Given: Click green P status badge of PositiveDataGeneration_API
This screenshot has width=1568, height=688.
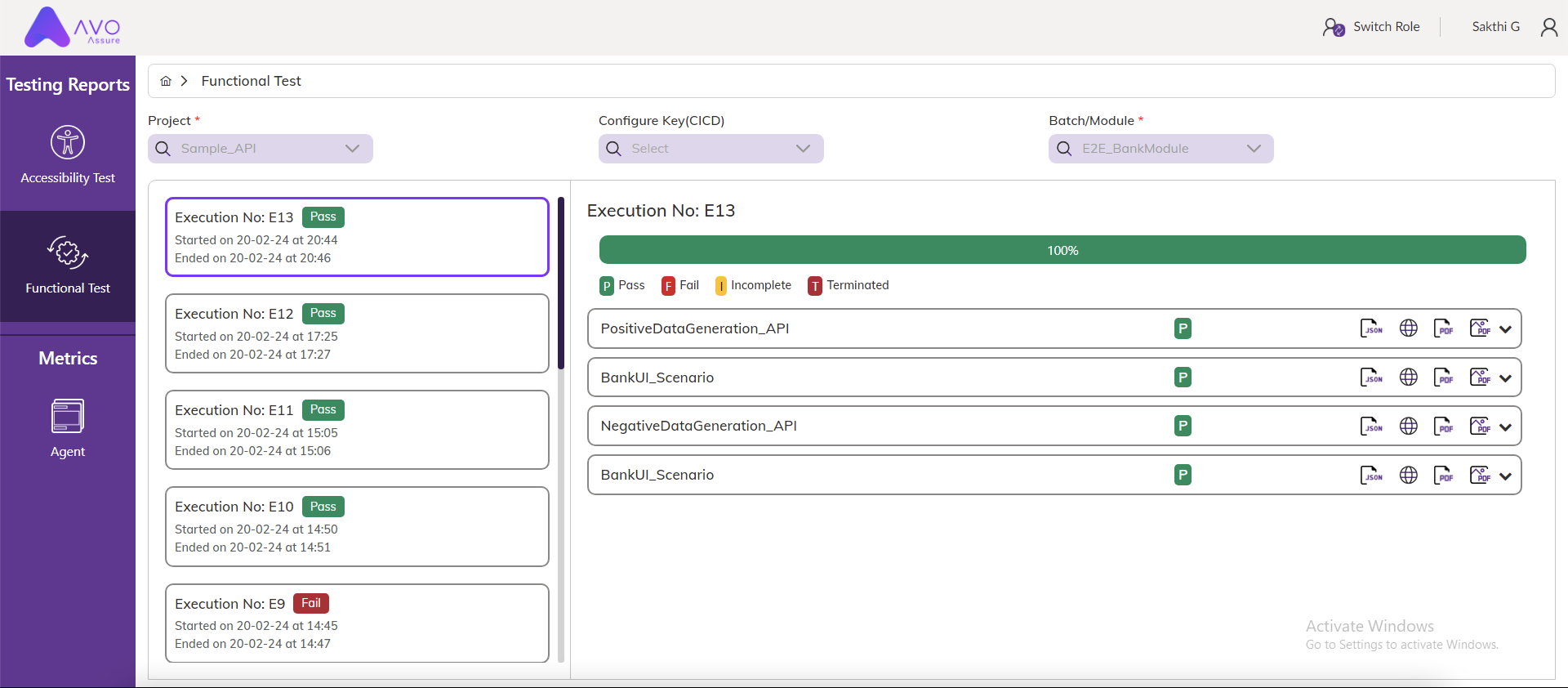Looking at the screenshot, I should 1183,328.
